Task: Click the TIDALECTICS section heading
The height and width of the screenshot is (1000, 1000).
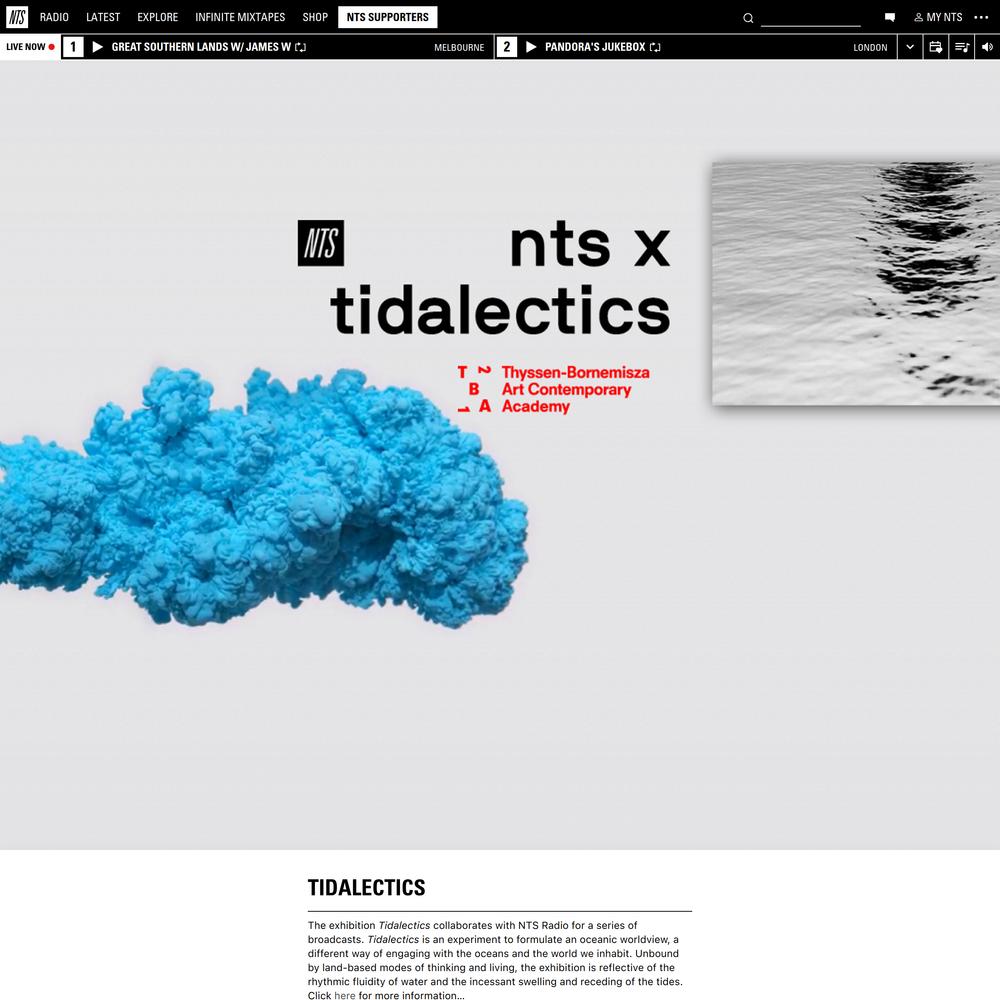Action: click(x=366, y=887)
